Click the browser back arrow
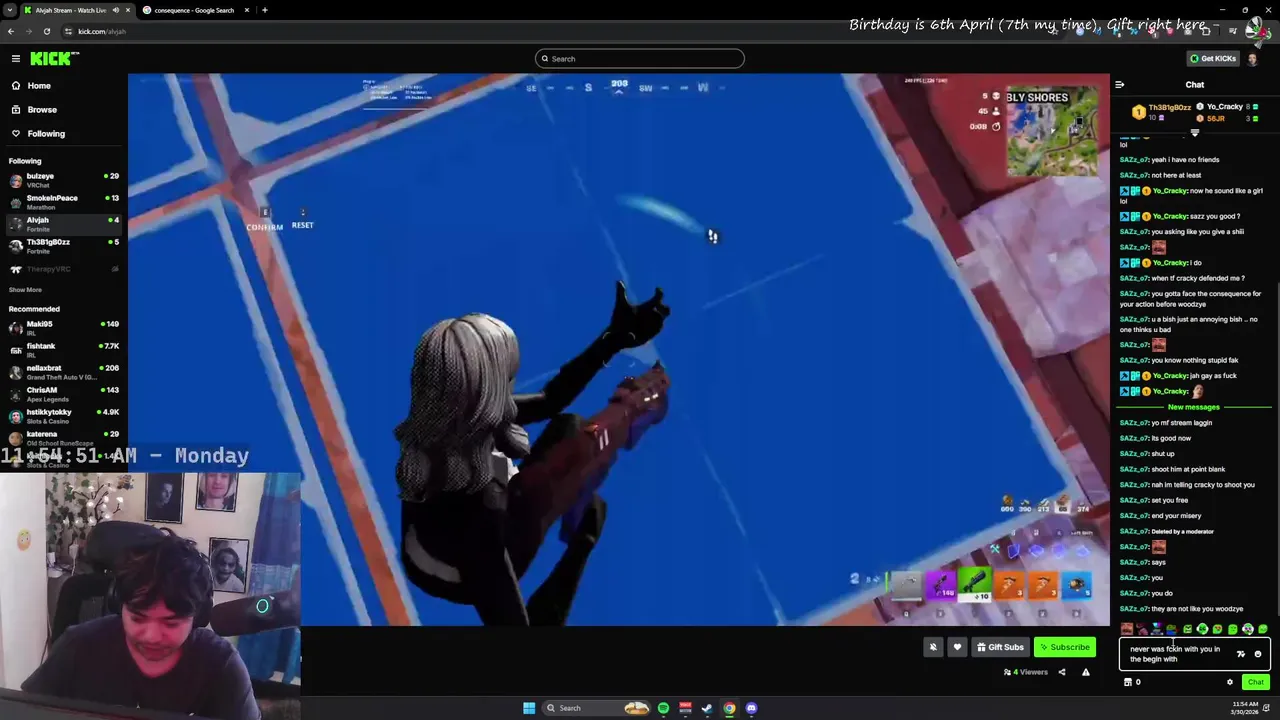This screenshot has height=720, width=1280. click(x=11, y=31)
